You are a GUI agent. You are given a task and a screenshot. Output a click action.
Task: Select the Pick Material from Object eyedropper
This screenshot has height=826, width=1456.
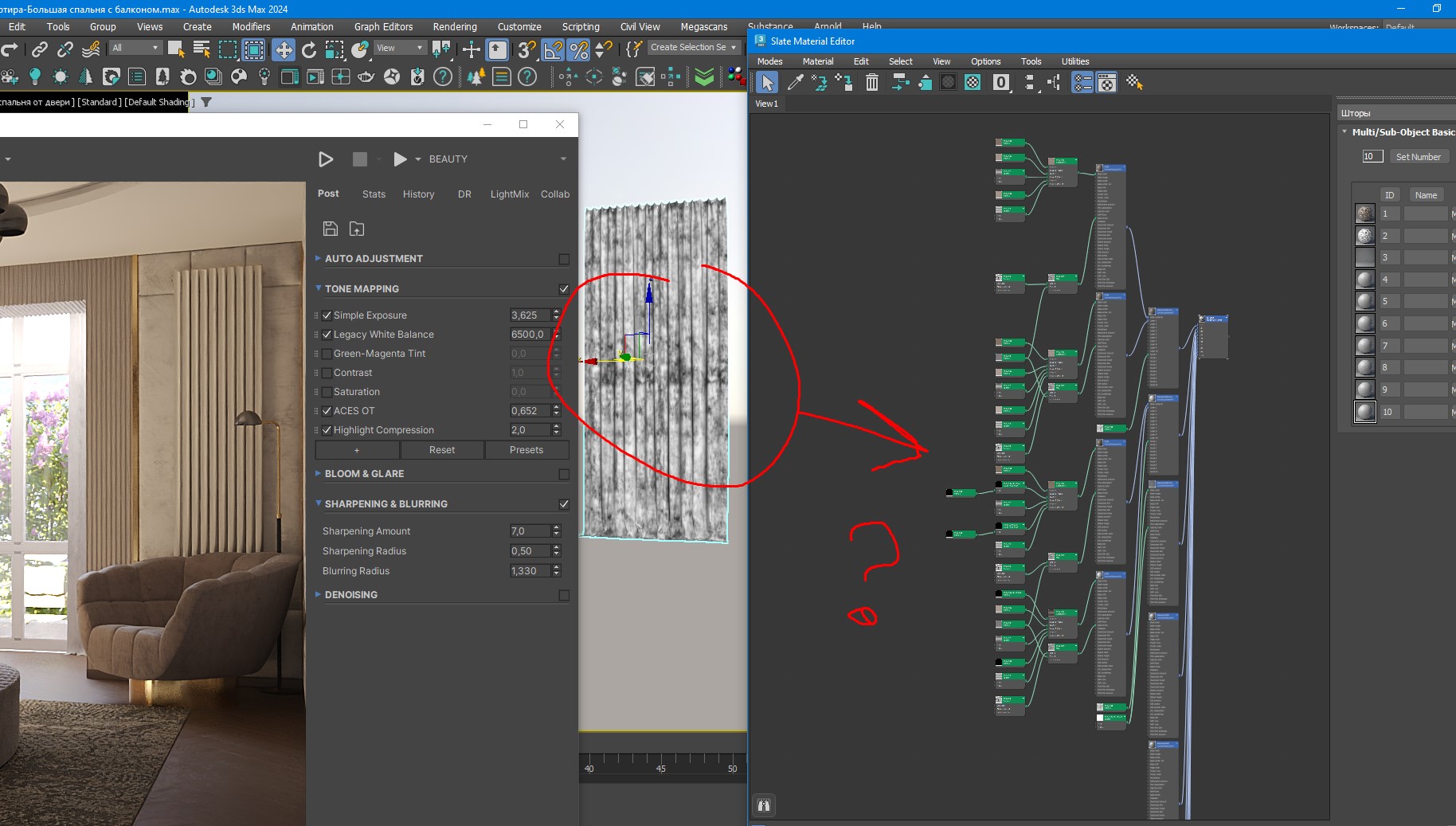(795, 82)
